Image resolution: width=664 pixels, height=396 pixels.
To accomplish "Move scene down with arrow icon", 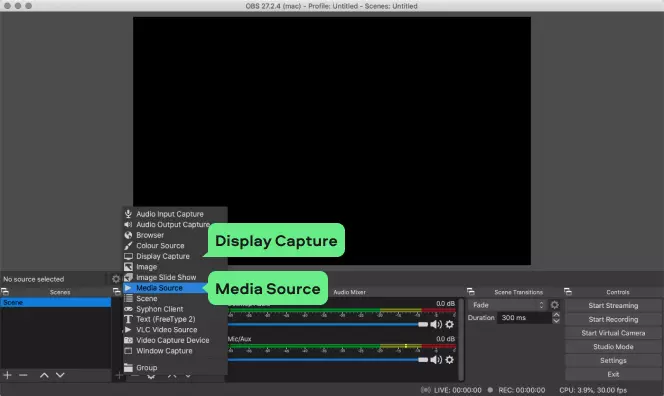I will [60, 375].
